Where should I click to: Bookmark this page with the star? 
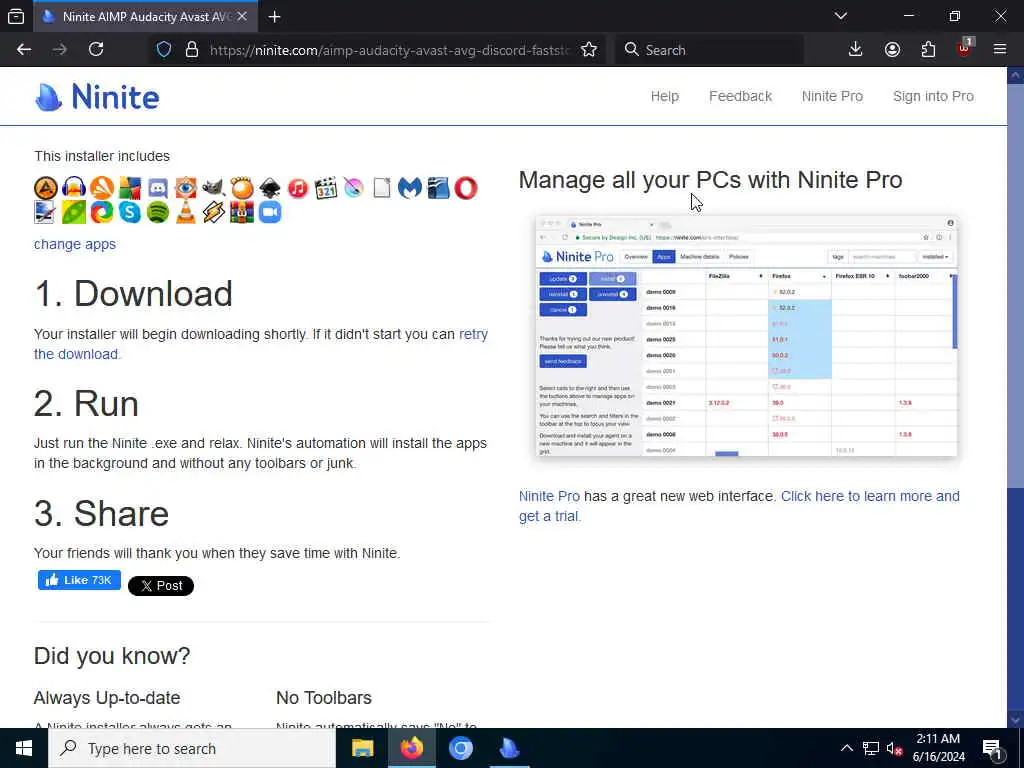(589, 50)
